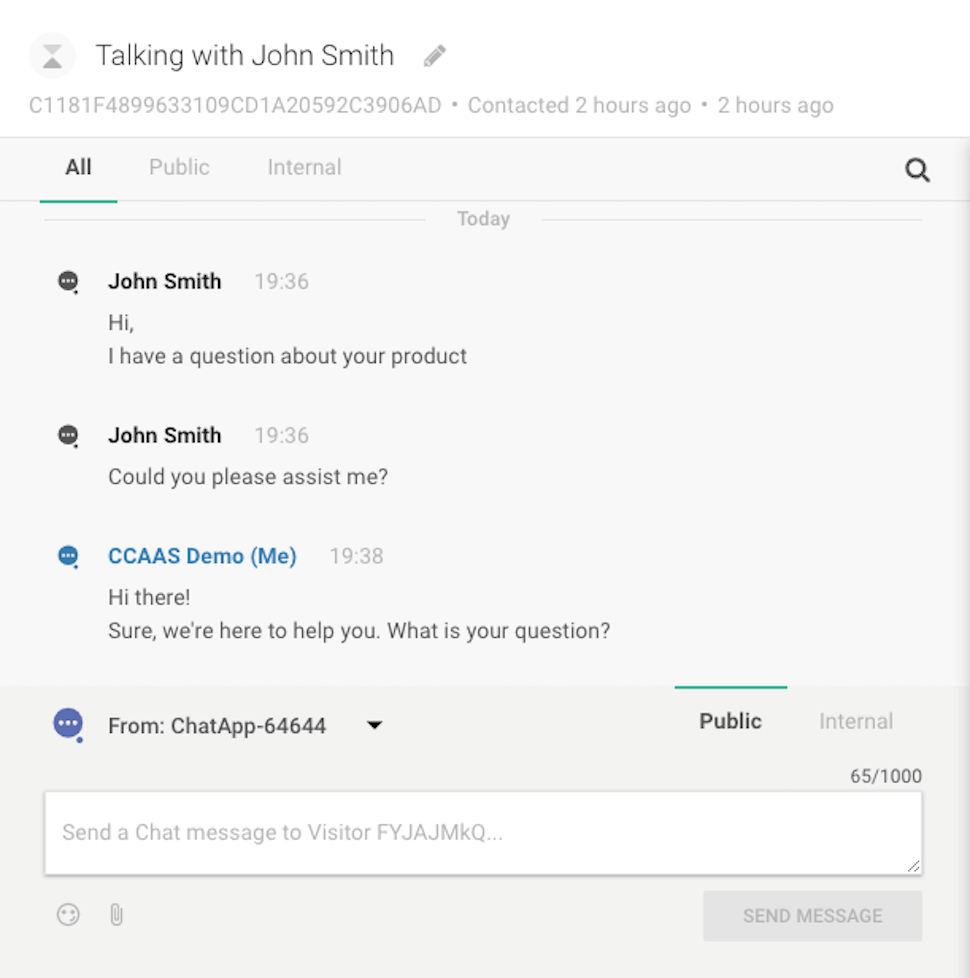This screenshot has height=978, width=970.
Task: Click the pencil icon to edit conversation title
Action: click(x=434, y=56)
